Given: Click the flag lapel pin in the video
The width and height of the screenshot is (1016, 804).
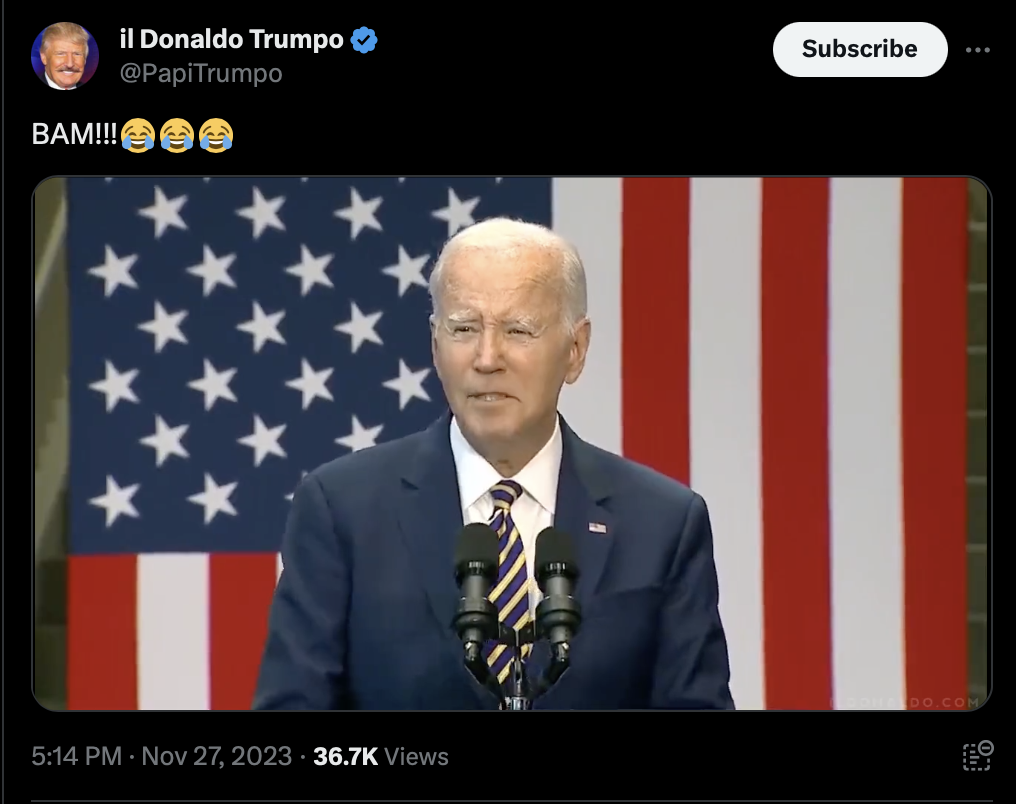Looking at the screenshot, I should coord(597,528).
